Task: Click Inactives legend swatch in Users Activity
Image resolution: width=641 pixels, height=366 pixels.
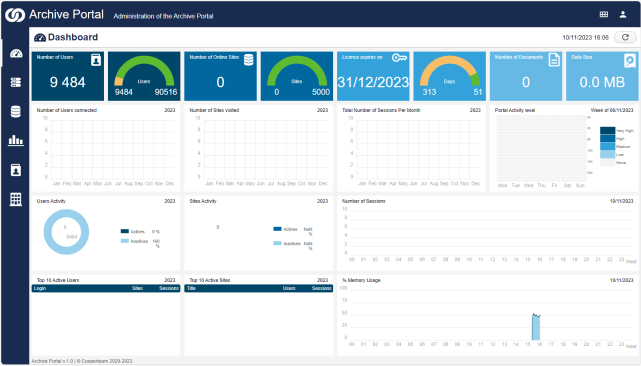Action: pyautogui.click(x=125, y=241)
